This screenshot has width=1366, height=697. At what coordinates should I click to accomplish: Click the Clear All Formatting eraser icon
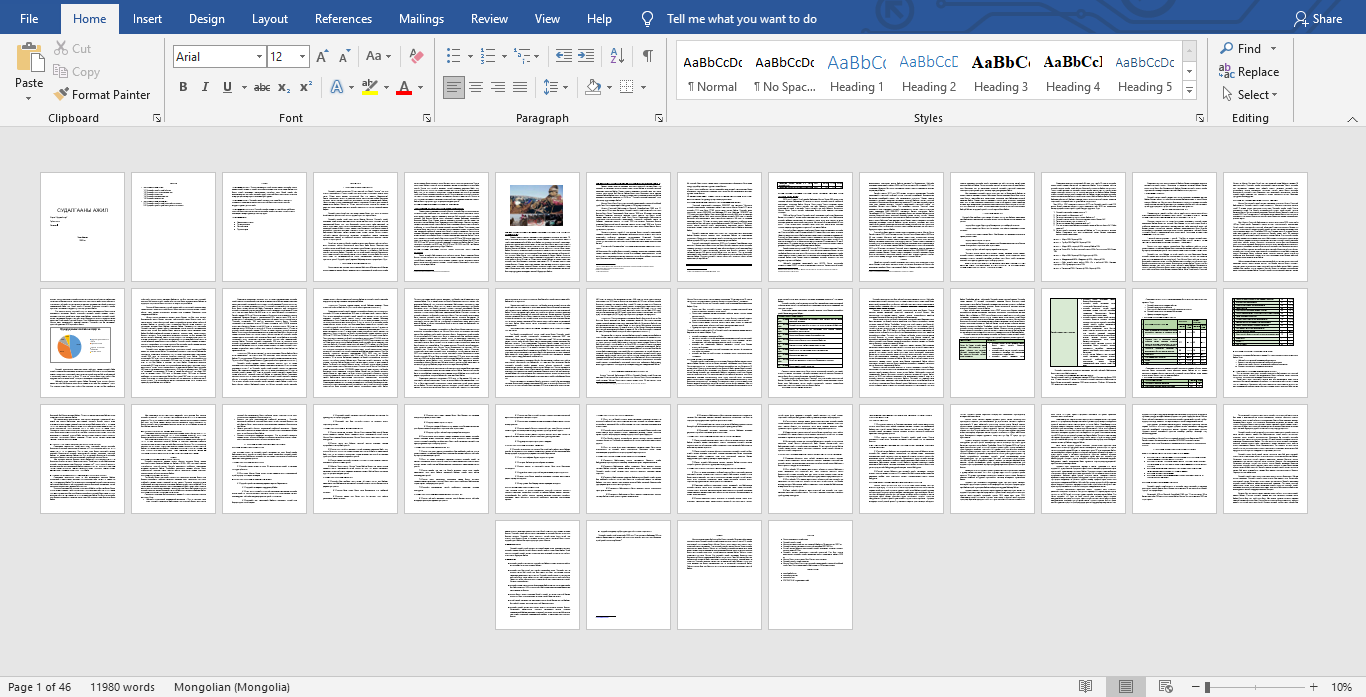[x=417, y=57]
